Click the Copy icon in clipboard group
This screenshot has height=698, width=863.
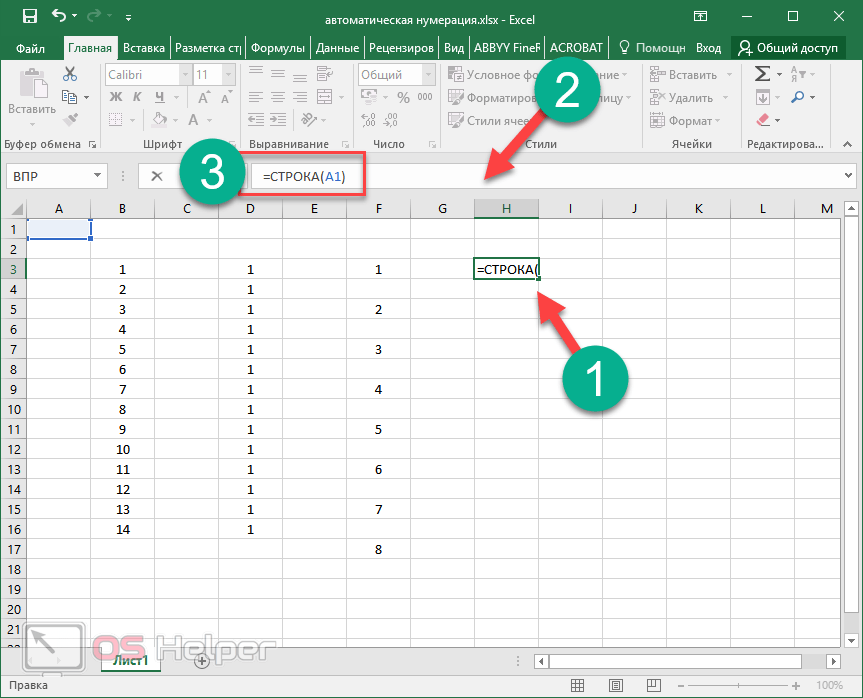69,97
